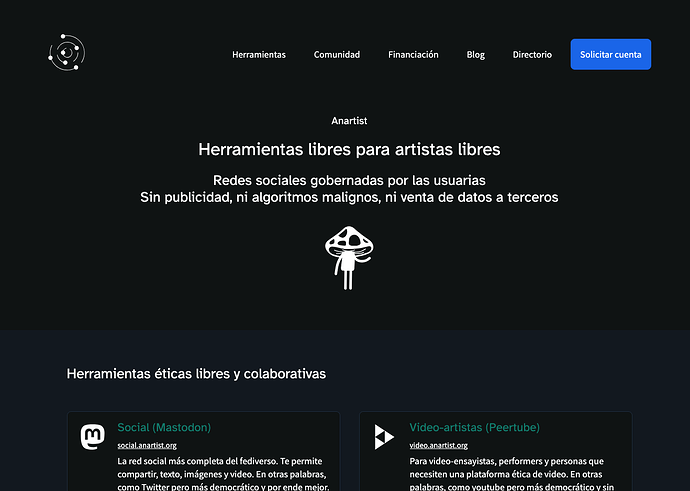Click the Mastodon elephant icon
Screen dimensions: 690x491
point(92,436)
